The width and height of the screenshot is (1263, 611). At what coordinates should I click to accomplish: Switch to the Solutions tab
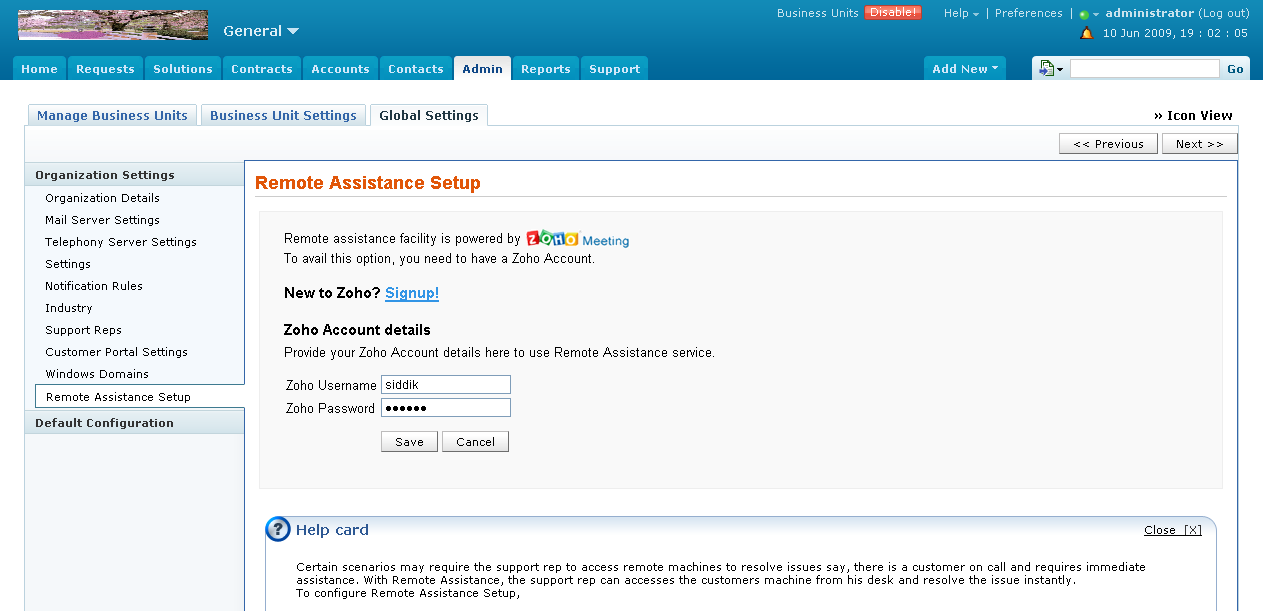click(x=183, y=69)
